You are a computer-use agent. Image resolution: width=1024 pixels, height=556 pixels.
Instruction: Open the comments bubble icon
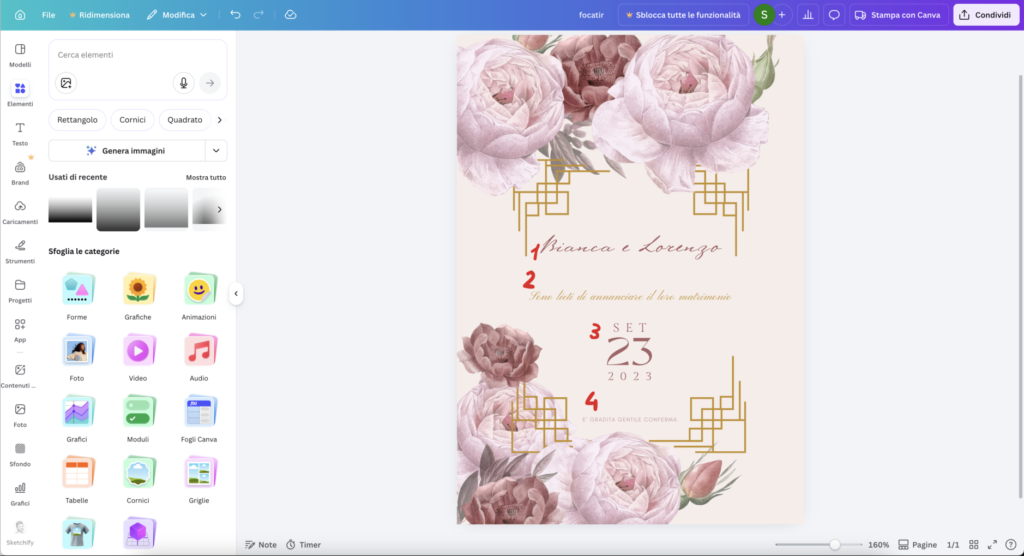click(x=834, y=14)
